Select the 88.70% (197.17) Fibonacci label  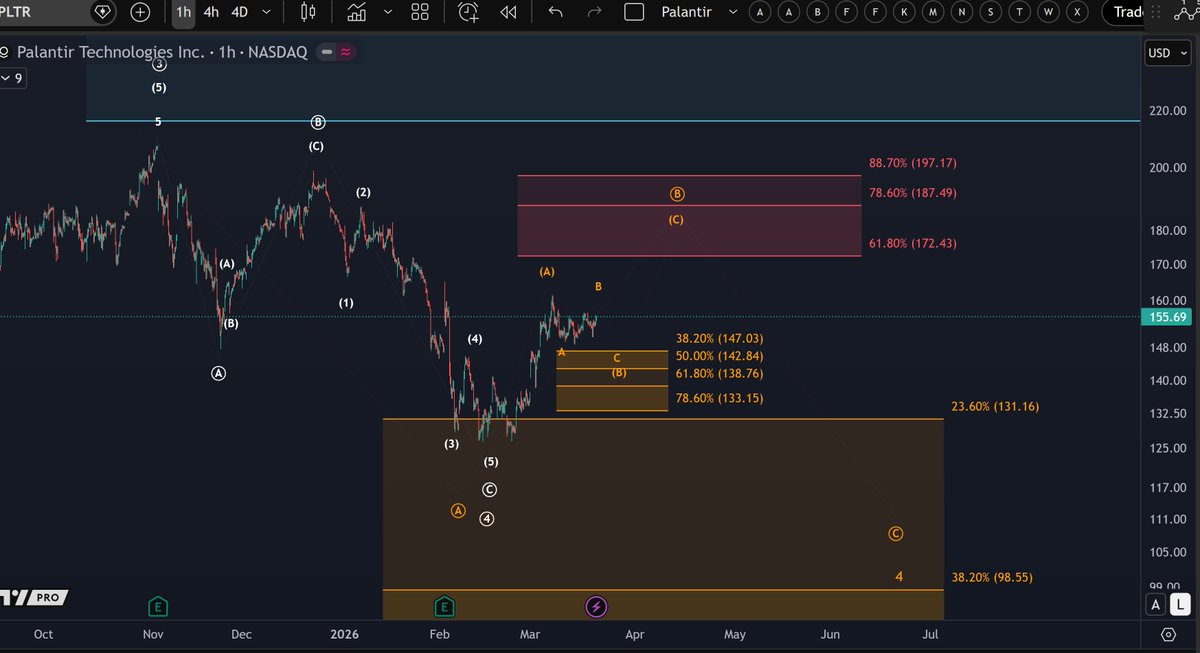[x=913, y=163]
